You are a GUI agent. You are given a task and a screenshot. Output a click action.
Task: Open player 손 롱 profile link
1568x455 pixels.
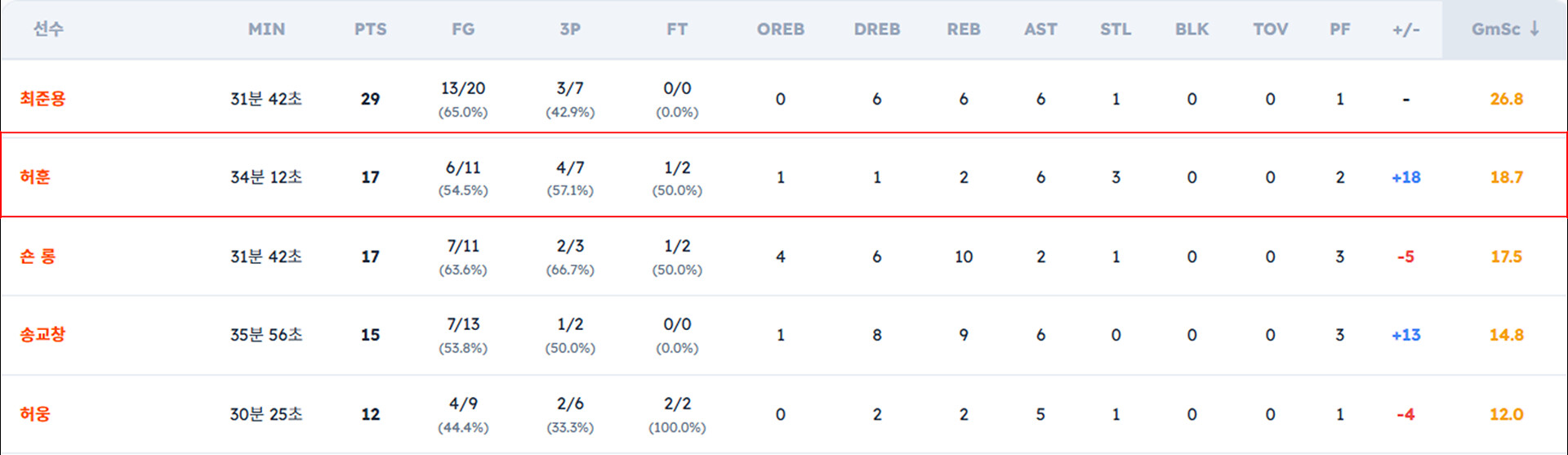[38, 256]
